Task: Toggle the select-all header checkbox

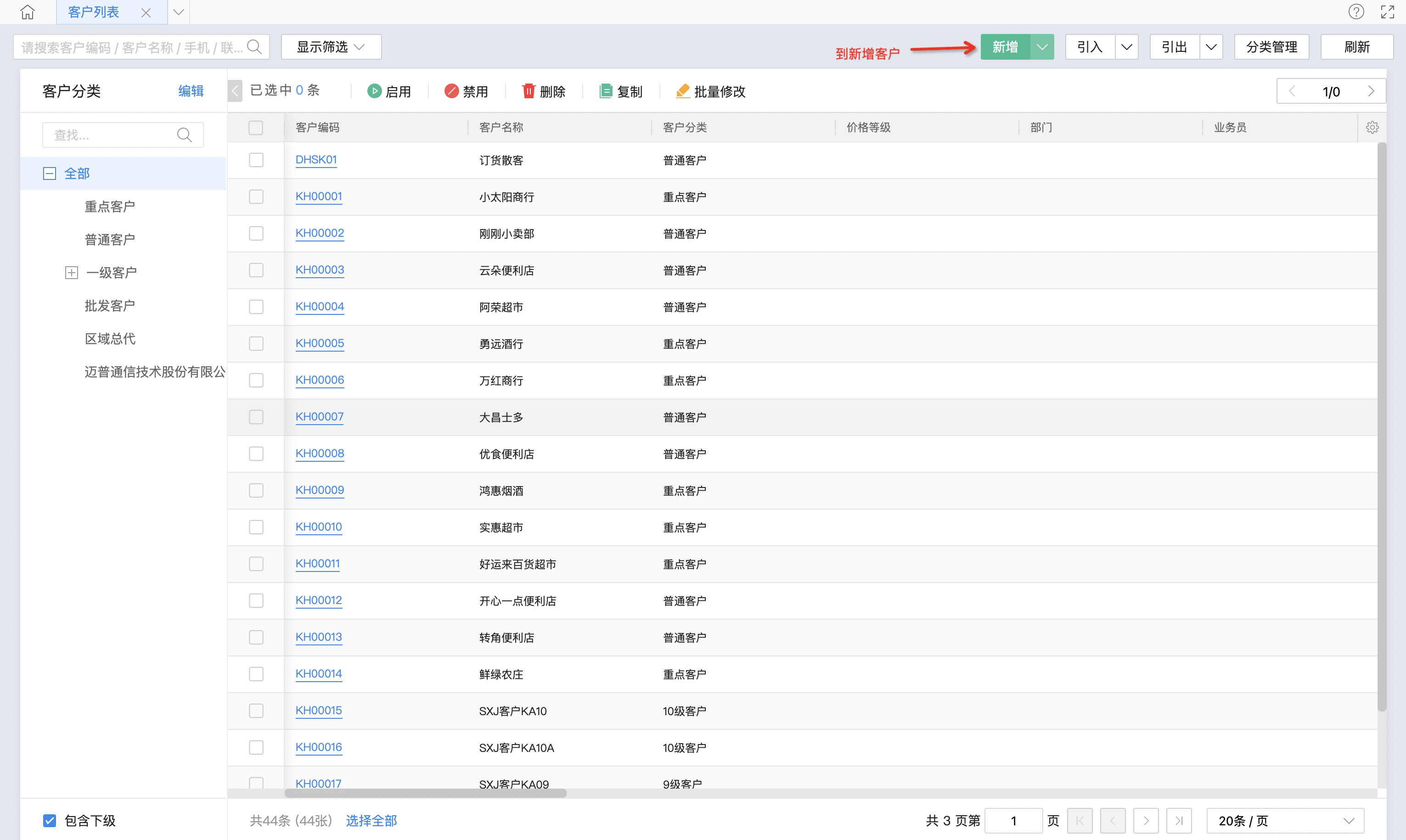Action: click(x=256, y=127)
